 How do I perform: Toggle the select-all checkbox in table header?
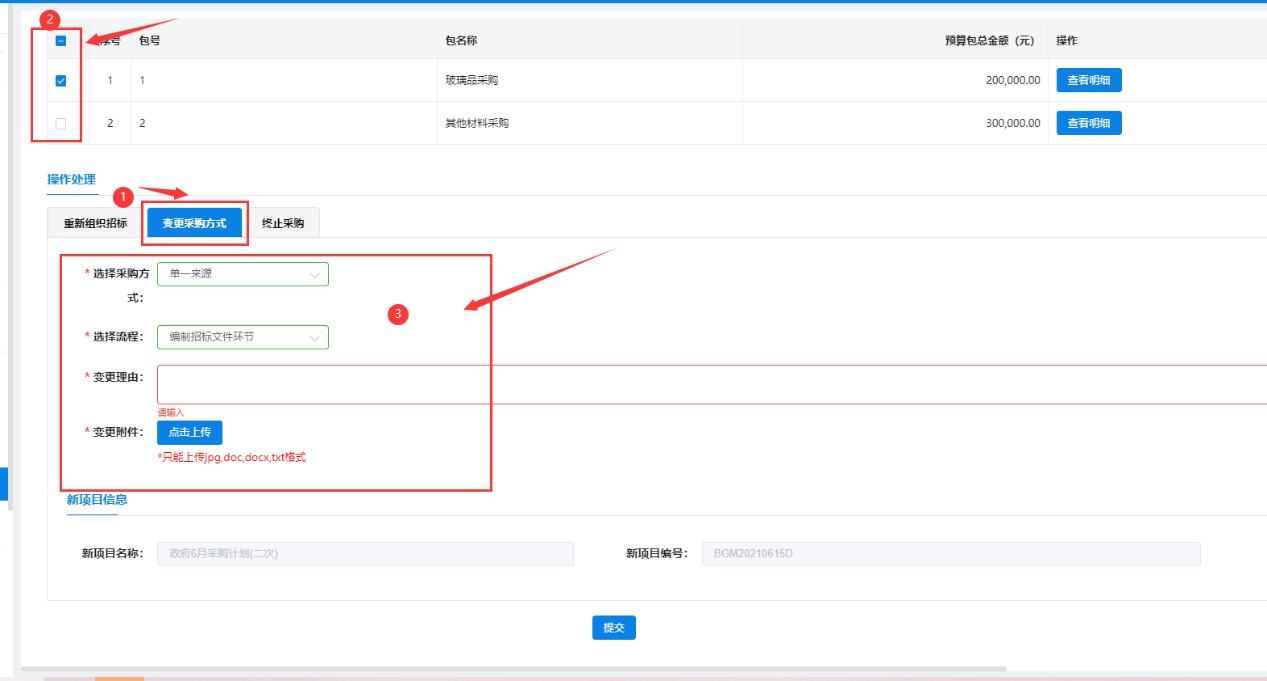pos(61,41)
